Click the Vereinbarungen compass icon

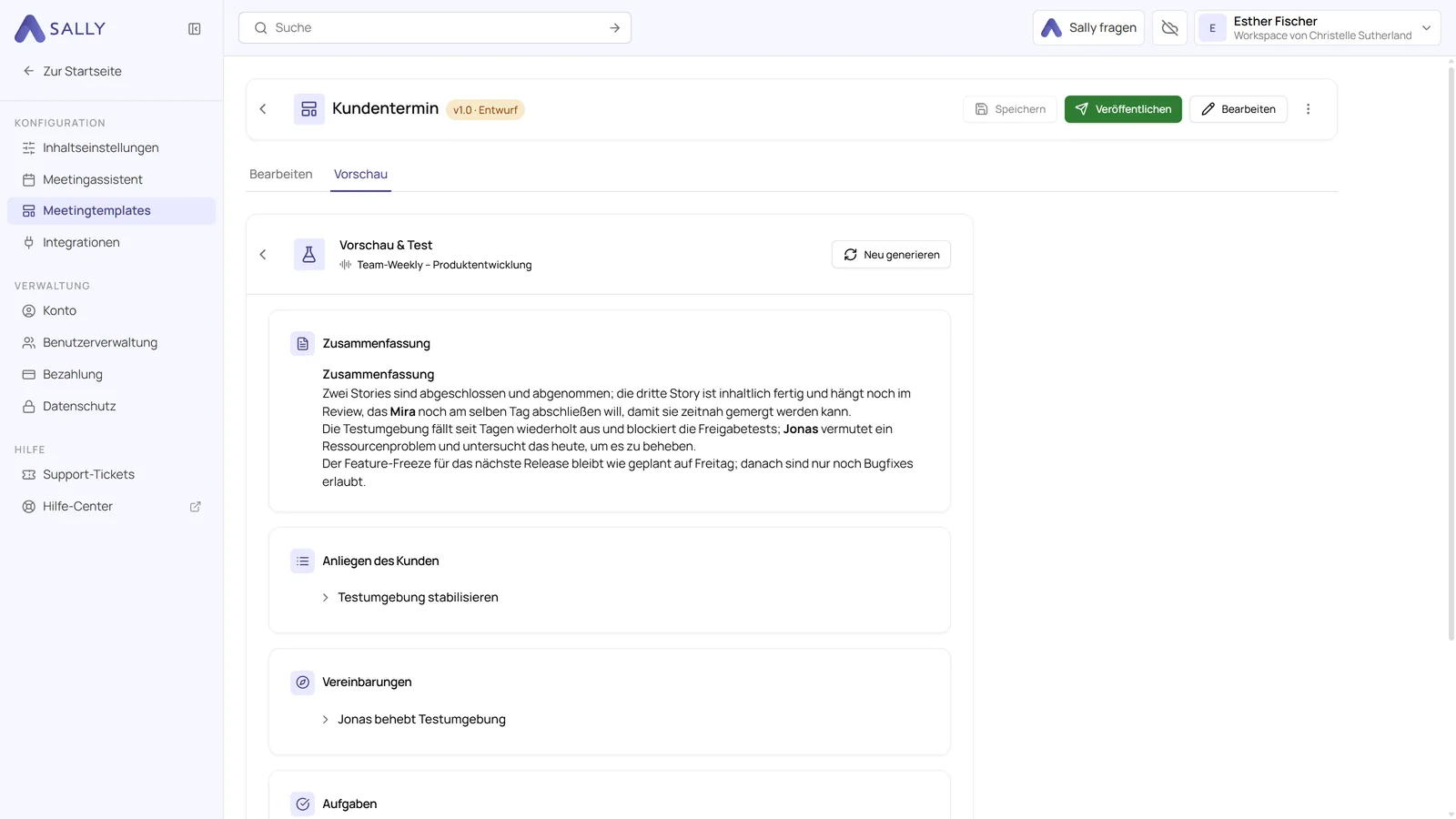click(303, 682)
